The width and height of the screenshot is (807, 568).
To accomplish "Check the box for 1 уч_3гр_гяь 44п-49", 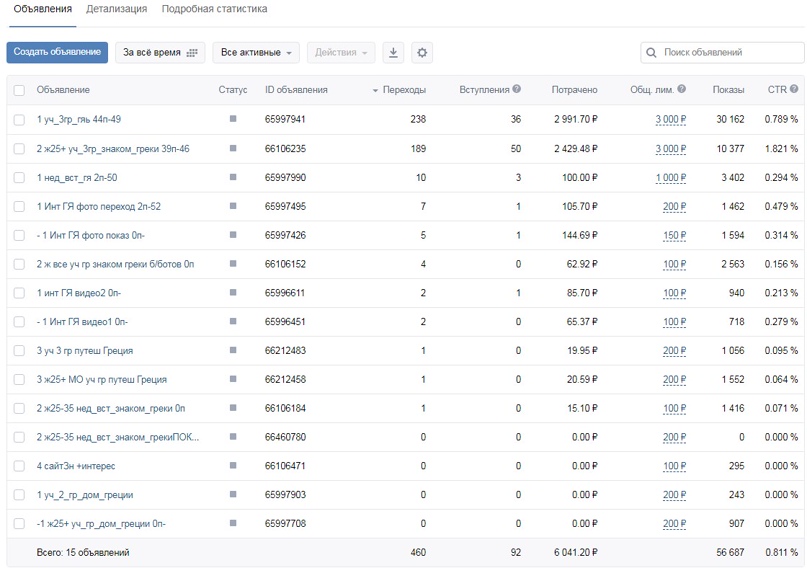I will coord(19,120).
